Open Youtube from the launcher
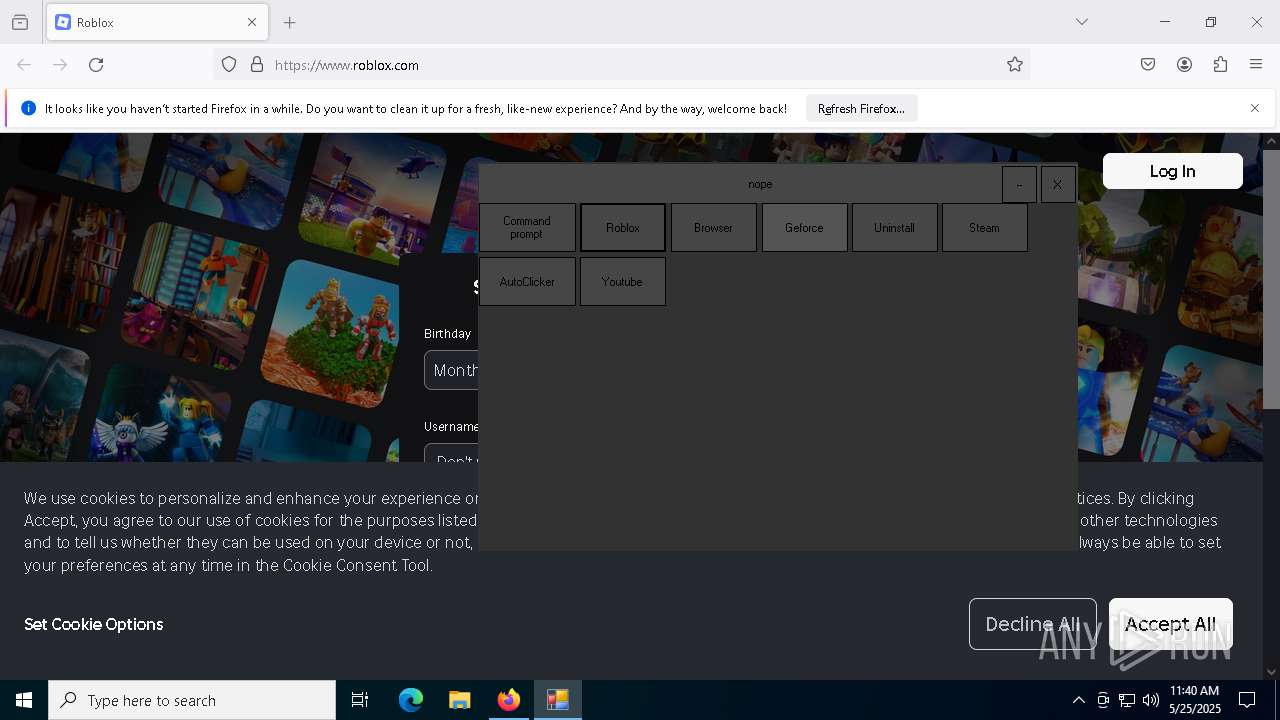1280x720 pixels. click(x=622, y=282)
